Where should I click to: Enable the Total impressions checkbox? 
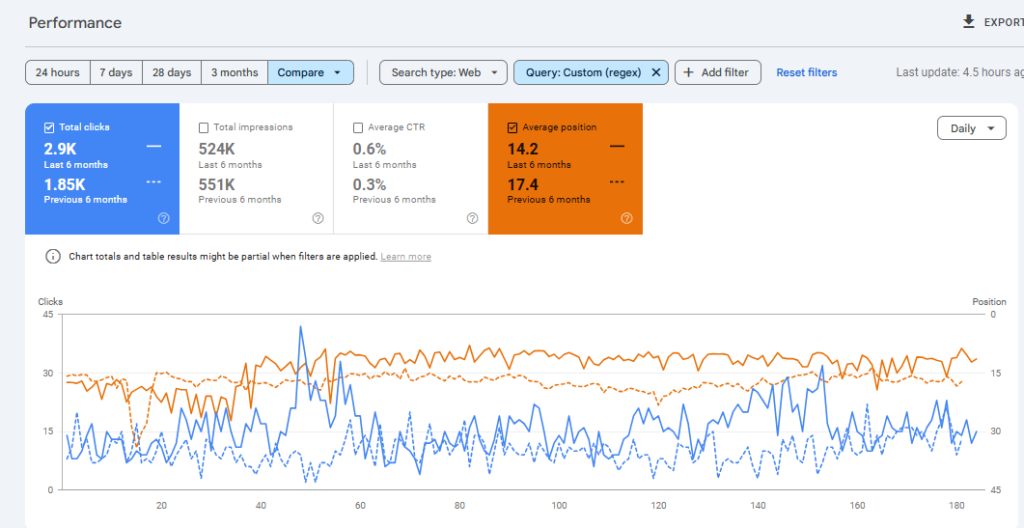204,128
